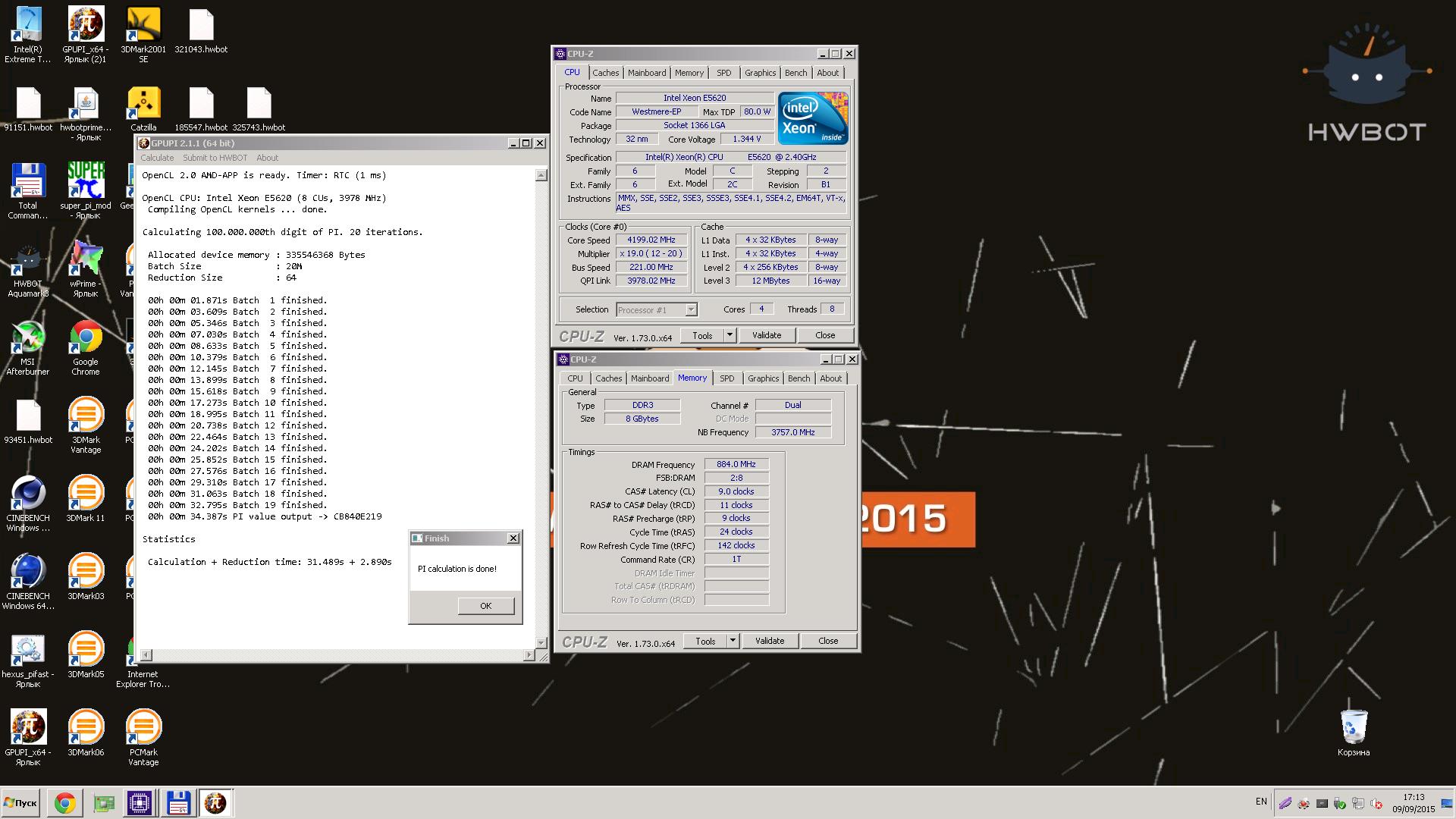
Task: Open the 3DMark 11 desktop icon
Action: click(86, 499)
